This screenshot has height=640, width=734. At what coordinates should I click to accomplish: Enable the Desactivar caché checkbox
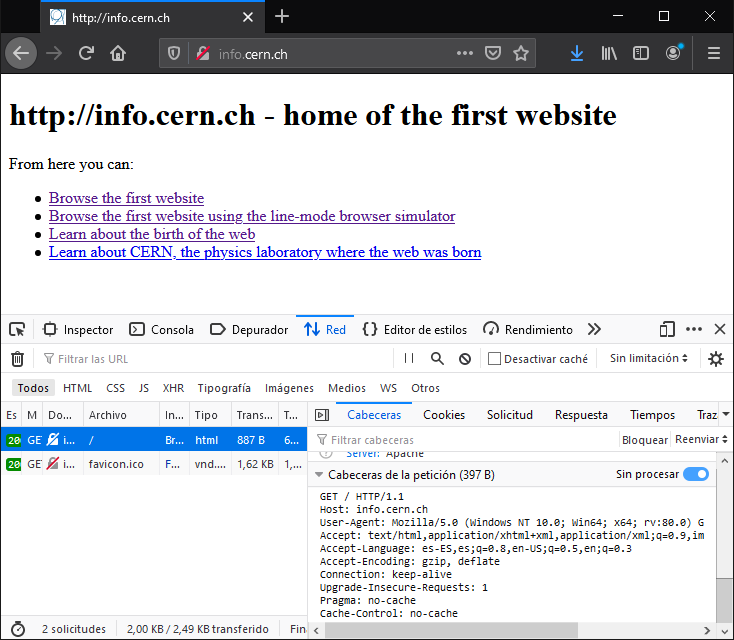pos(494,359)
